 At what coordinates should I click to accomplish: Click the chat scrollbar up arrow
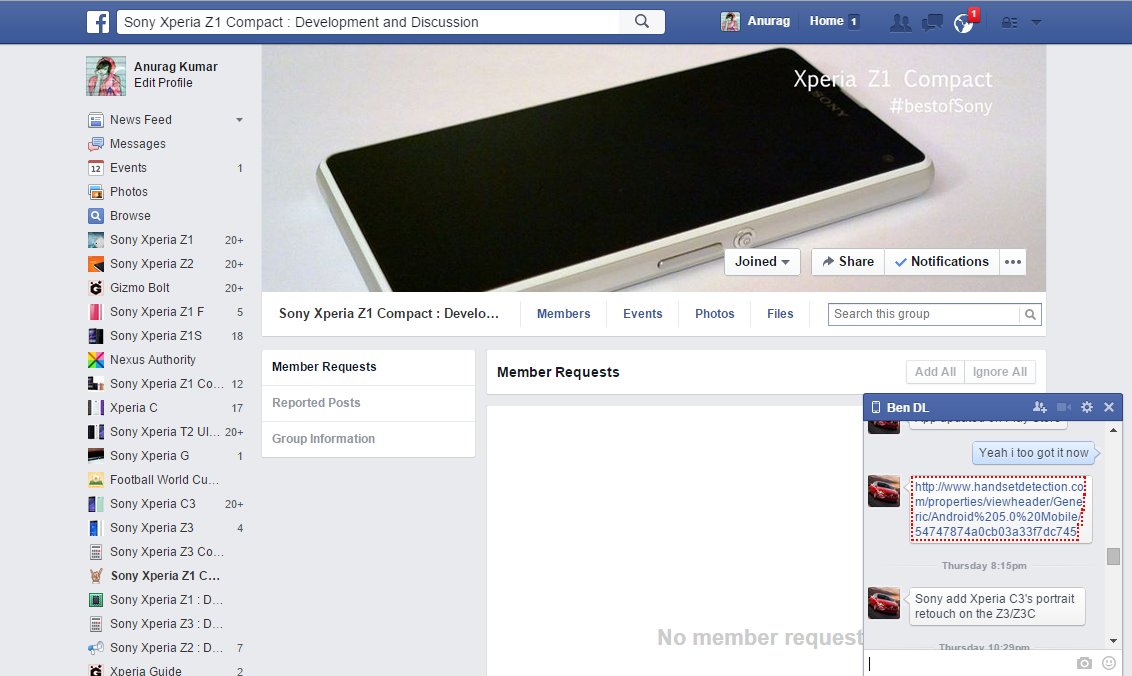pos(1113,430)
